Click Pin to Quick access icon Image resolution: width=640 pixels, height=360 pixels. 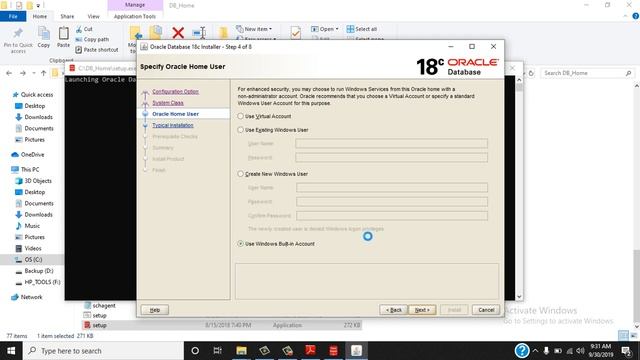pos(18,40)
